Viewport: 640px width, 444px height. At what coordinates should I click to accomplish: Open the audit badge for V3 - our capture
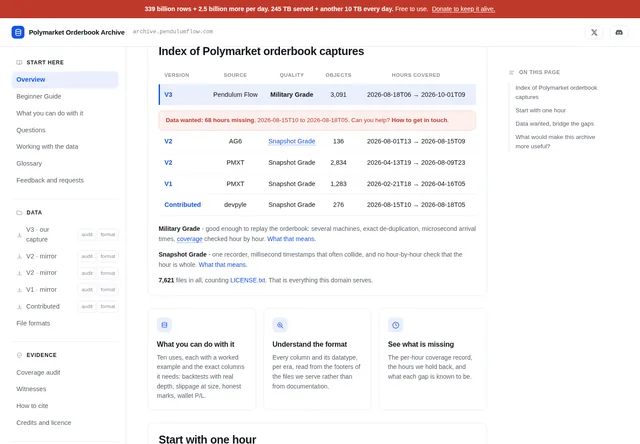tap(87, 235)
